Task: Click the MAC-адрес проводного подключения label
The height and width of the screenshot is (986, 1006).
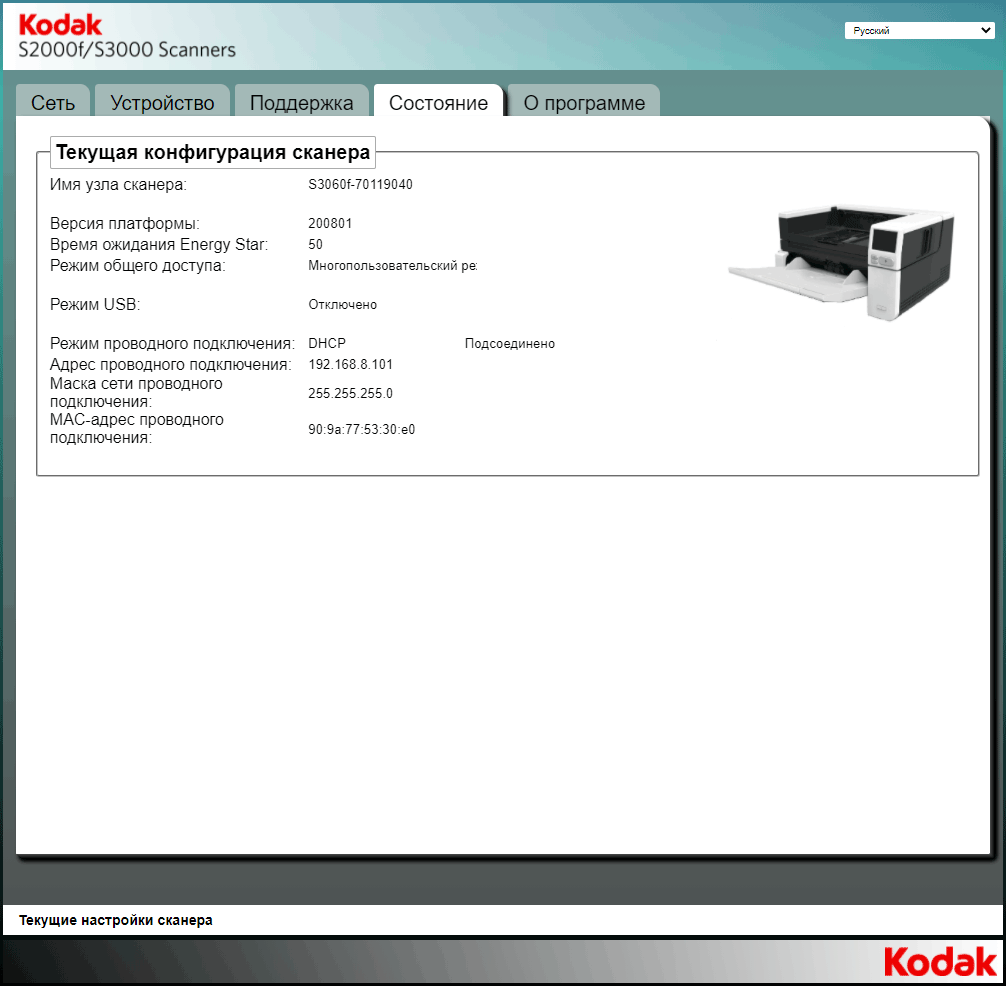Action: (x=137, y=429)
